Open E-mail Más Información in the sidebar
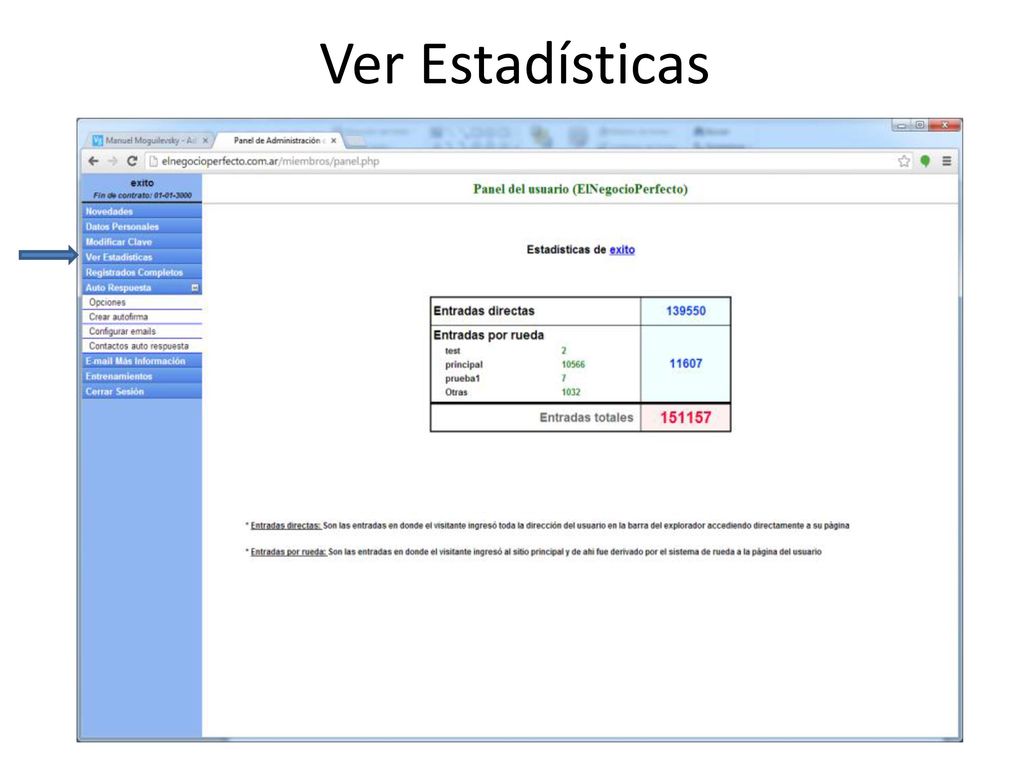1024x768 pixels. point(142,361)
